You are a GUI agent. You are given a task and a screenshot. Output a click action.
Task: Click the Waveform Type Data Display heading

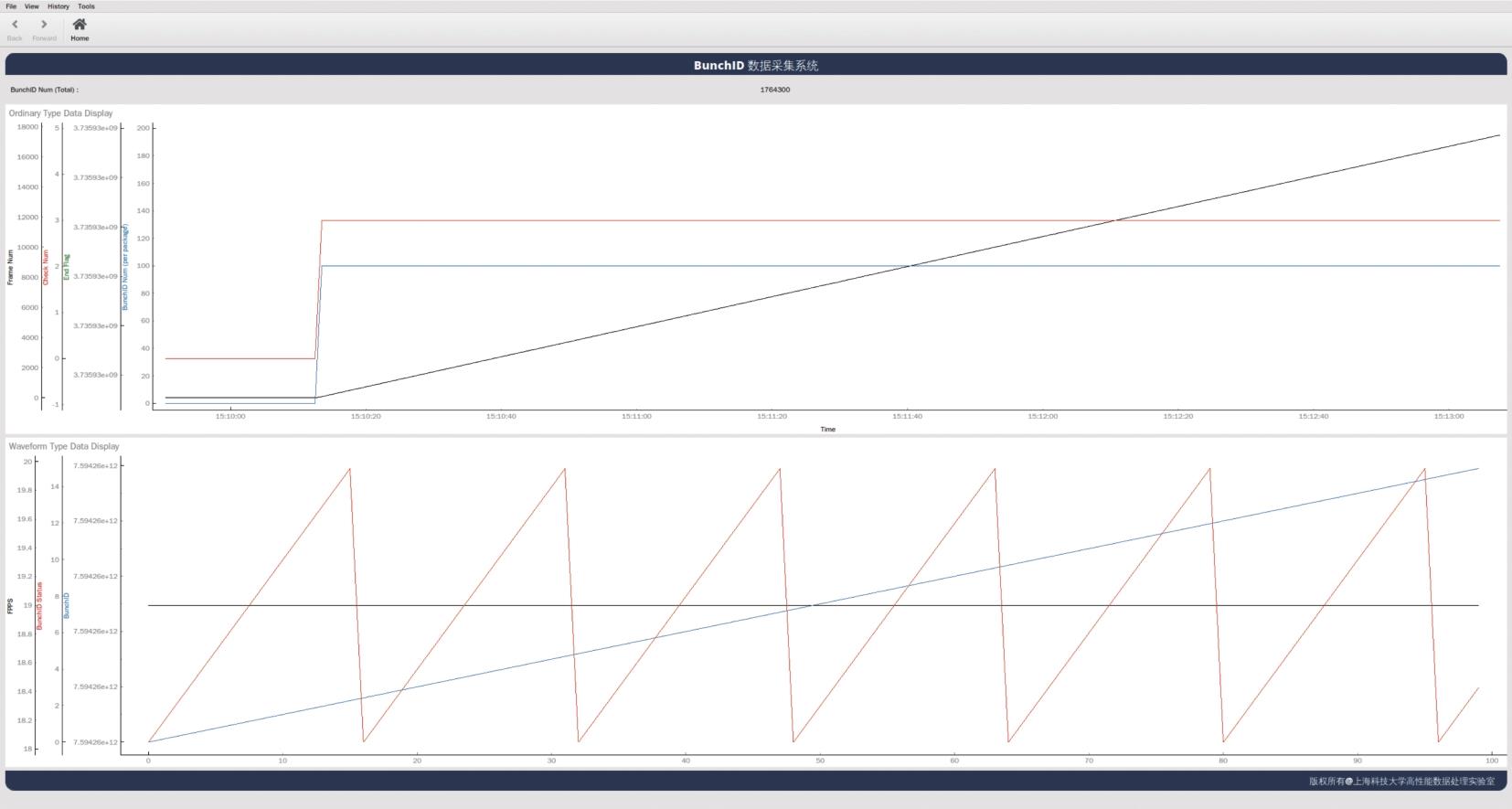[x=64, y=446]
